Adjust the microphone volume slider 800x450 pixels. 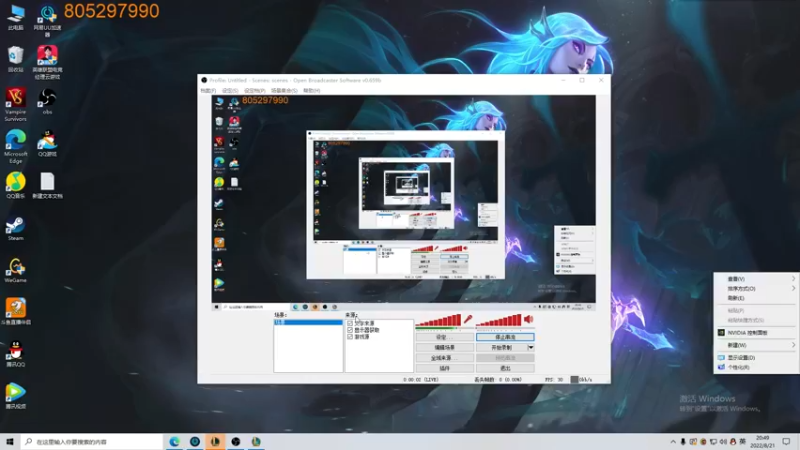(438, 320)
